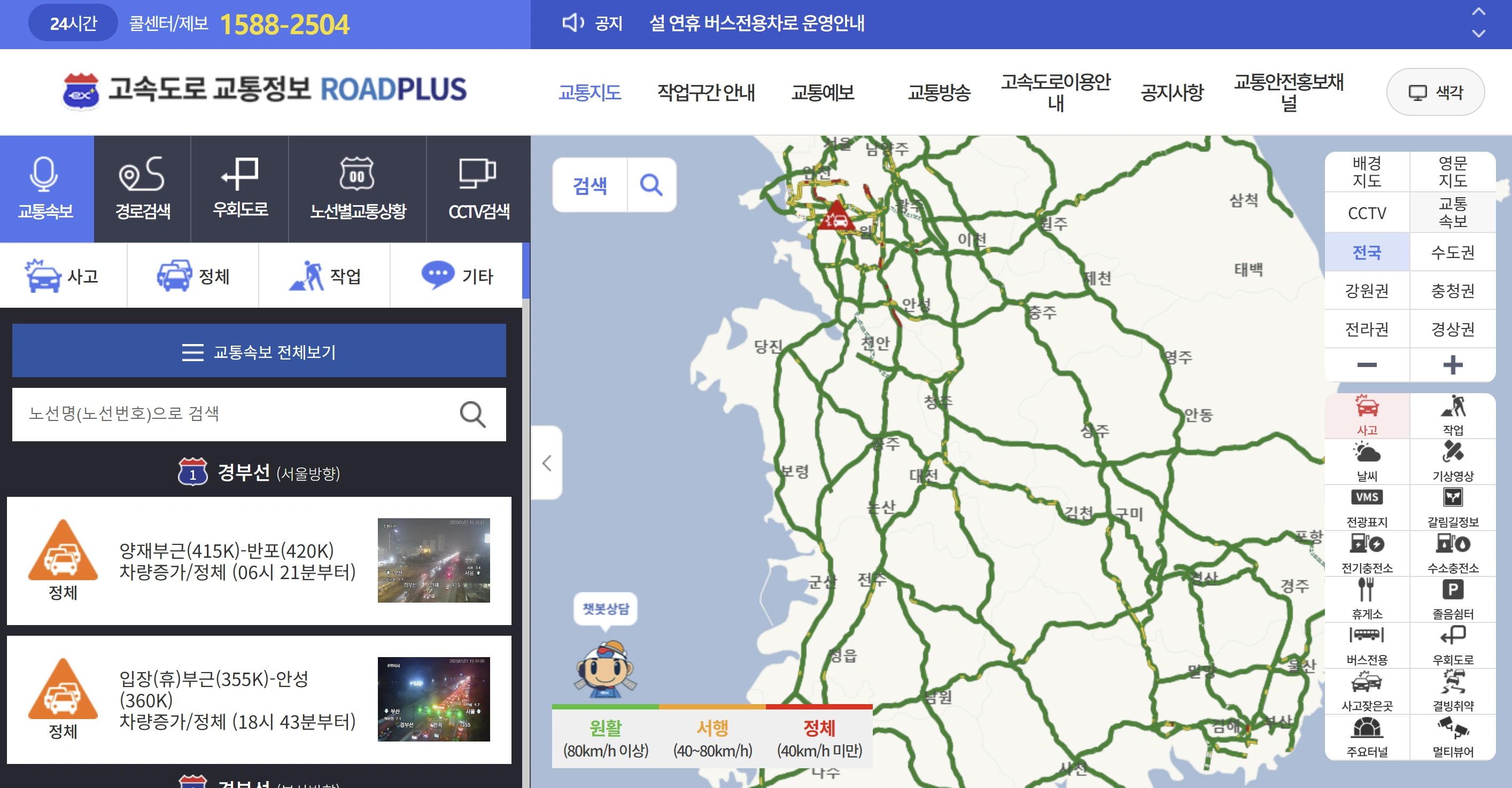Click the map search magnifier icon
Viewport: 1512px width, 788px height.
tap(652, 185)
